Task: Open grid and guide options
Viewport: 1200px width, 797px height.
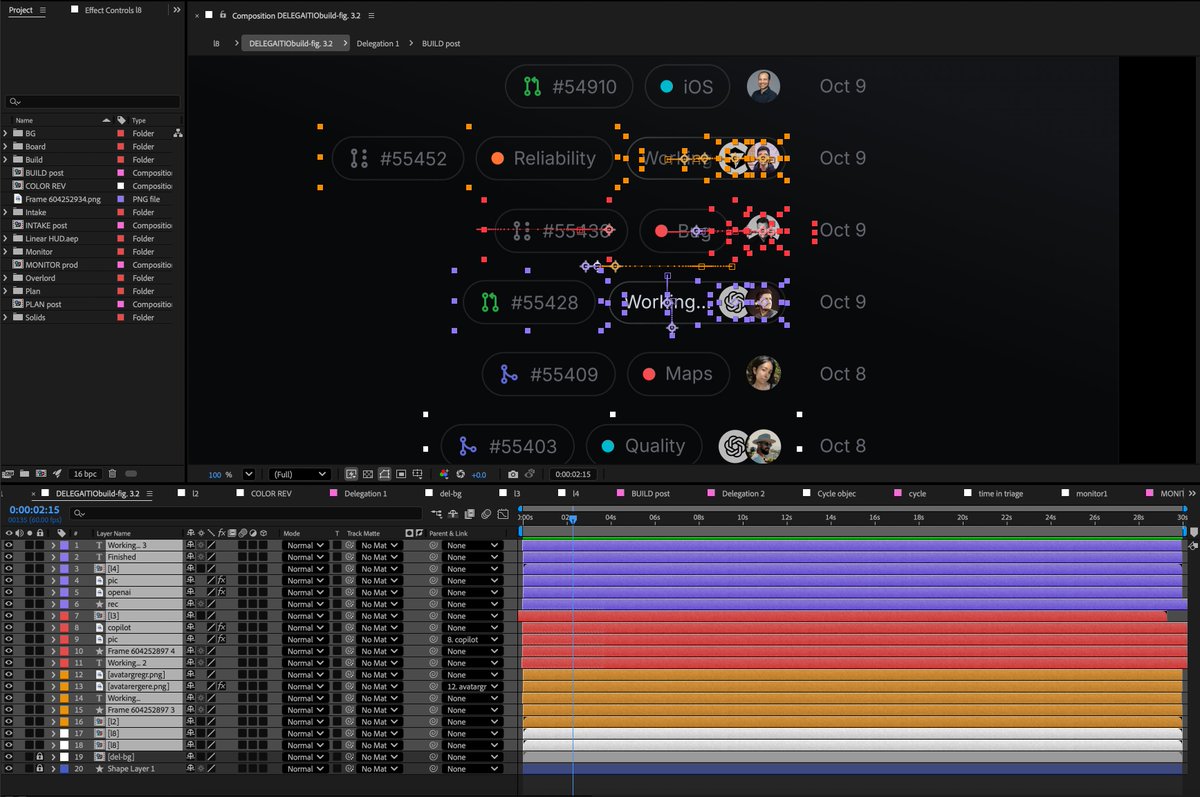Action: [x=417, y=474]
